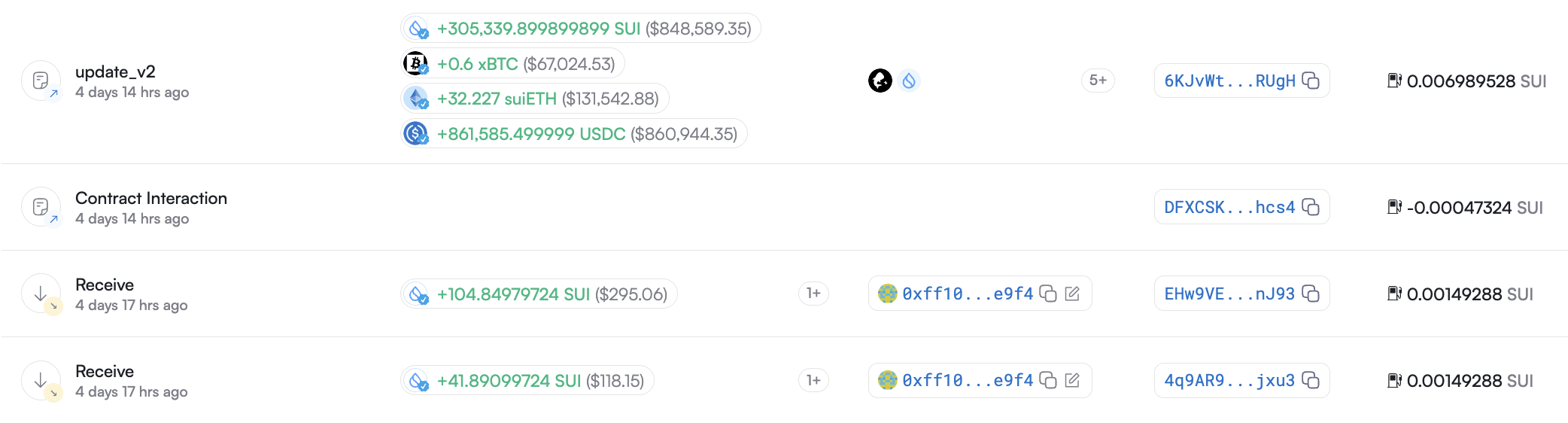1568x423 pixels.
Task: Expand the 5+ more items badge
Action: 1098,81
